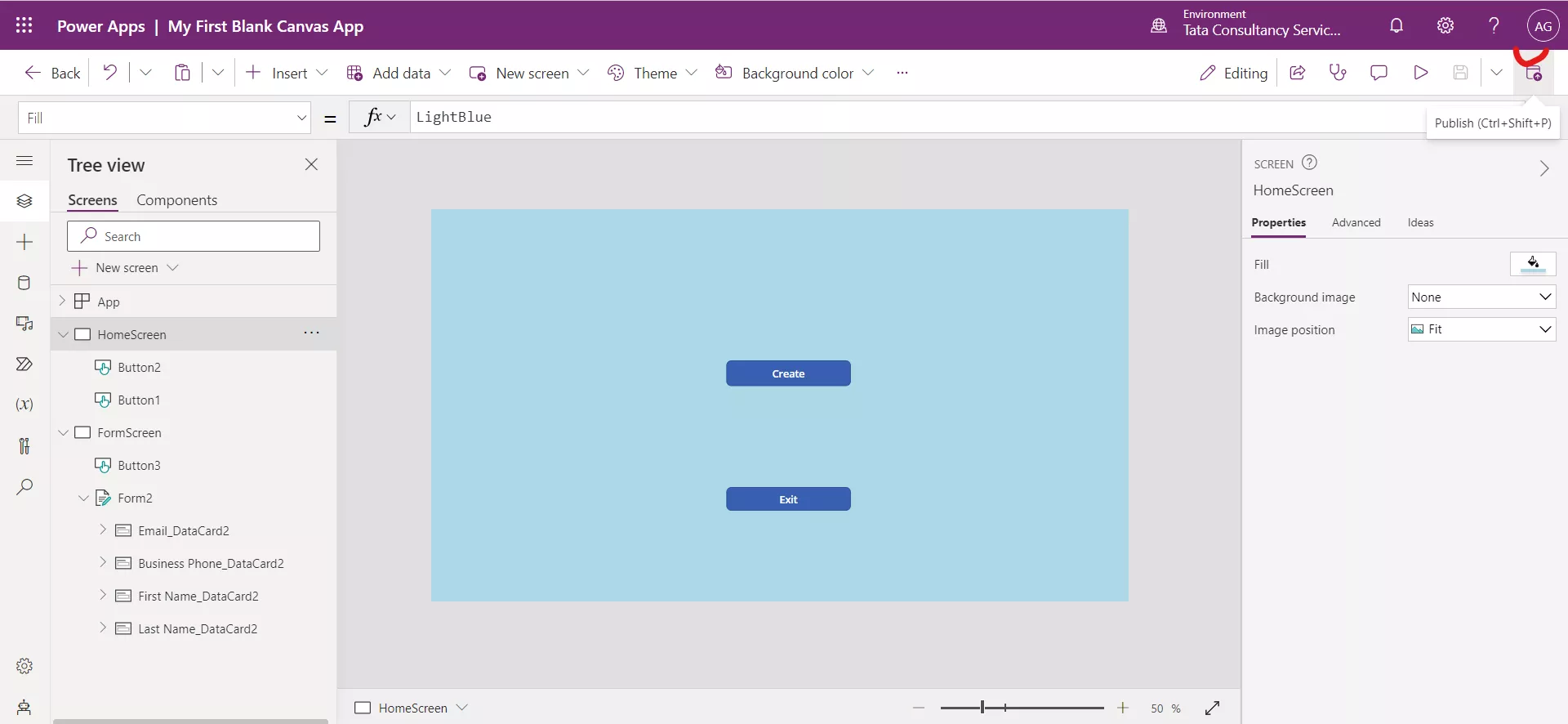This screenshot has width=1568, height=724.
Task: Open the App checker stethoscope icon
Action: pyautogui.click(x=1338, y=73)
